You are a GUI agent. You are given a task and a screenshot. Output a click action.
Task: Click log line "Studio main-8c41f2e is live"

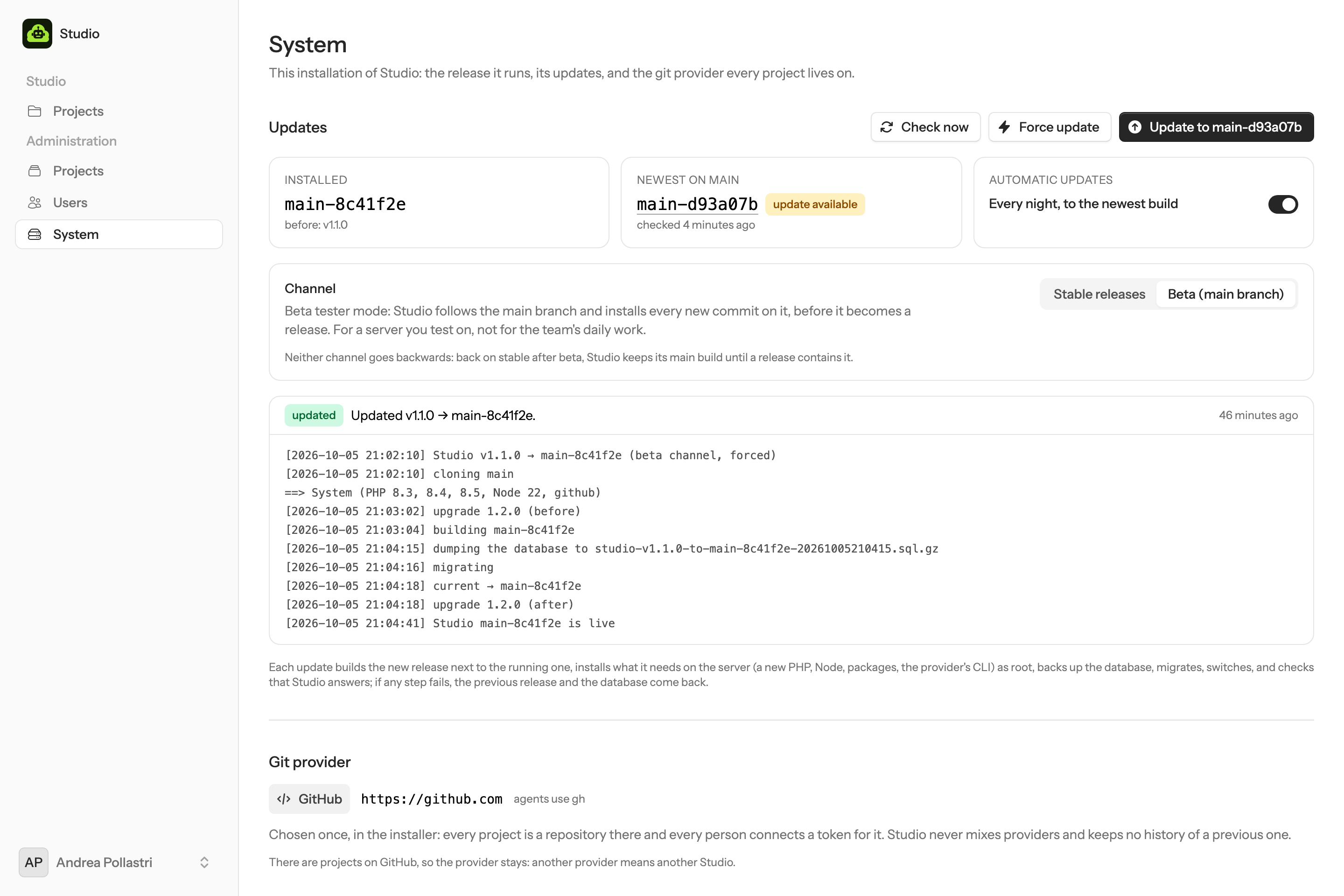click(450, 623)
